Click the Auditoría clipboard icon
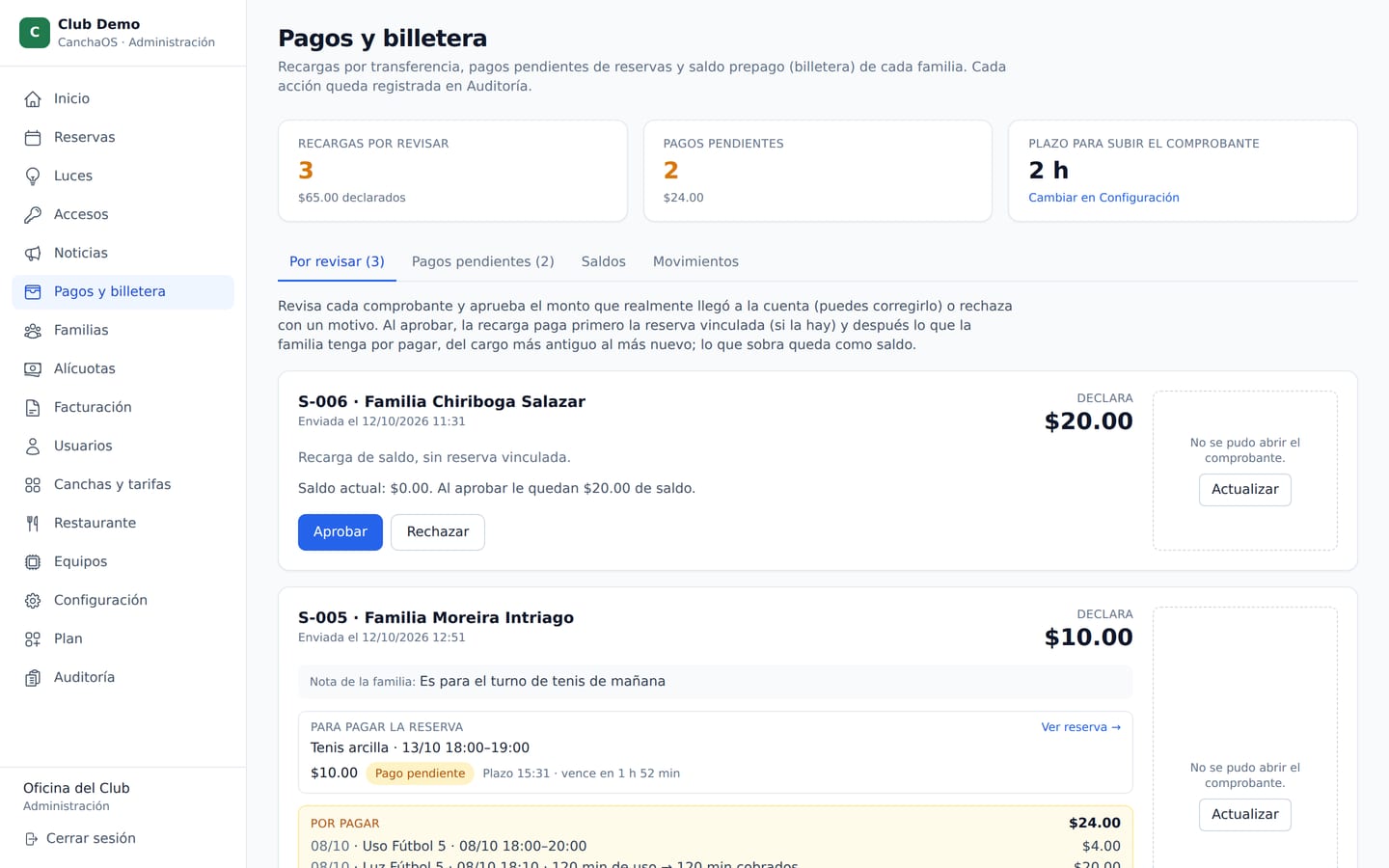The height and width of the screenshot is (868, 1389). pyautogui.click(x=33, y=677)
